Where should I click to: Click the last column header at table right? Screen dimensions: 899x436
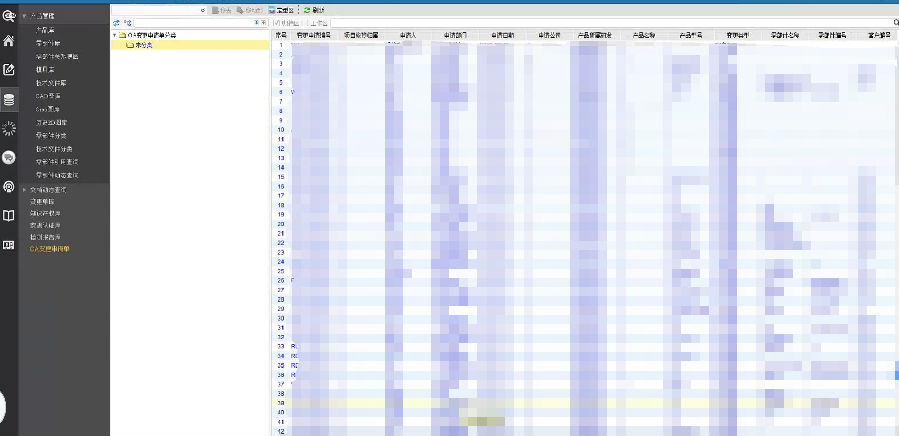(x=877, y=35)
